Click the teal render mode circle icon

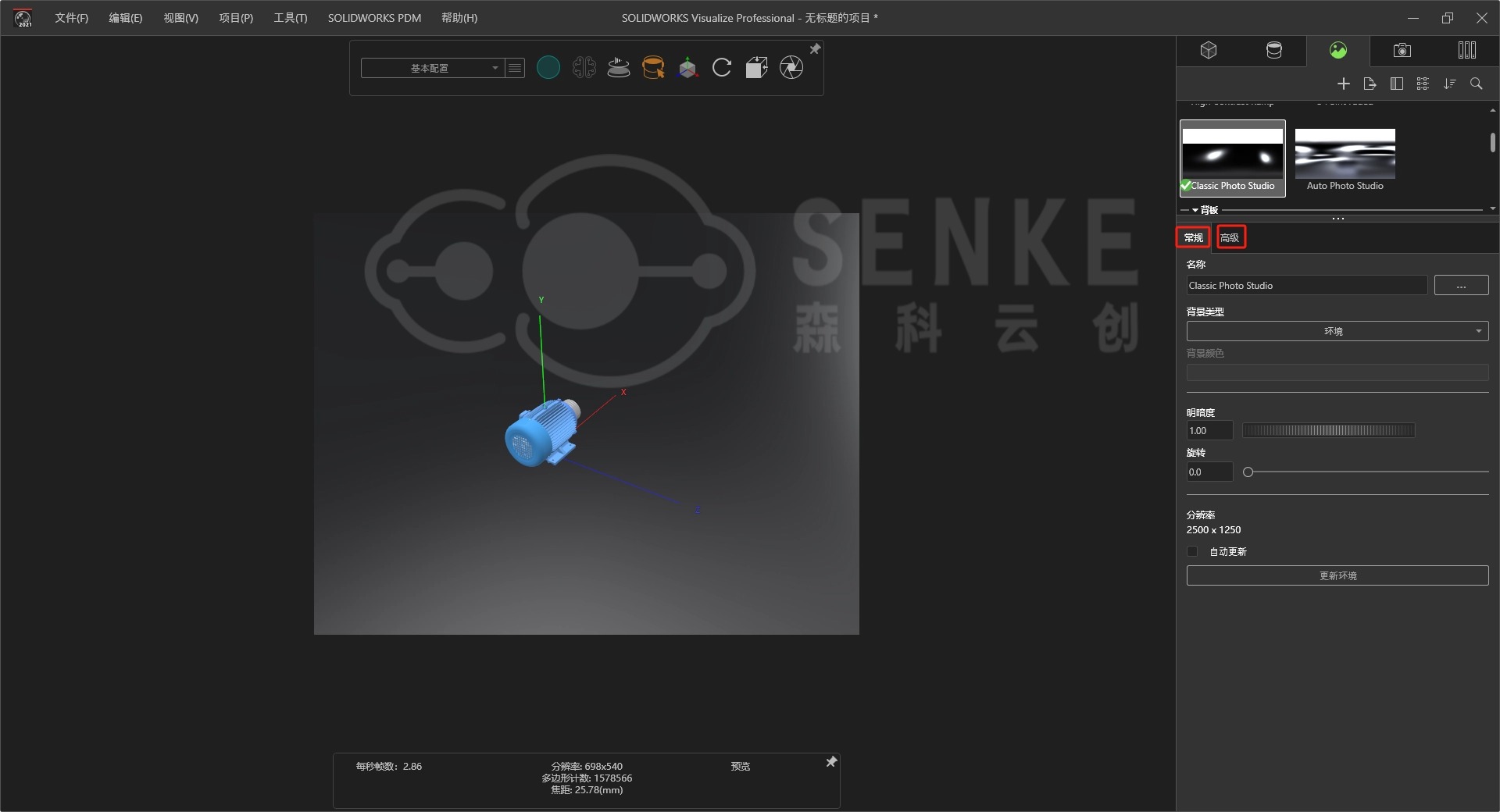click(548, 68)
